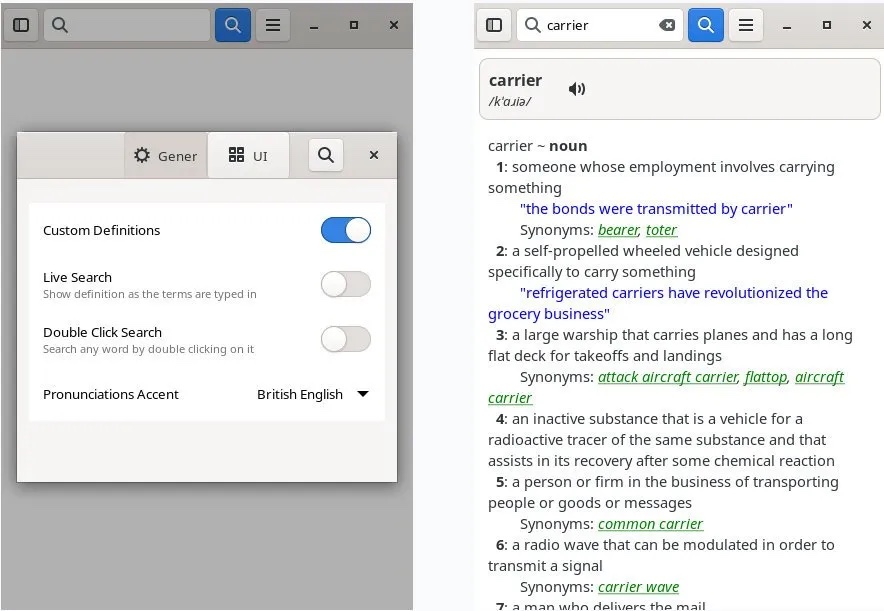Click the blue search button beside carrier field
The height and width of the screenshot is (611, 884).
point(705,25)
